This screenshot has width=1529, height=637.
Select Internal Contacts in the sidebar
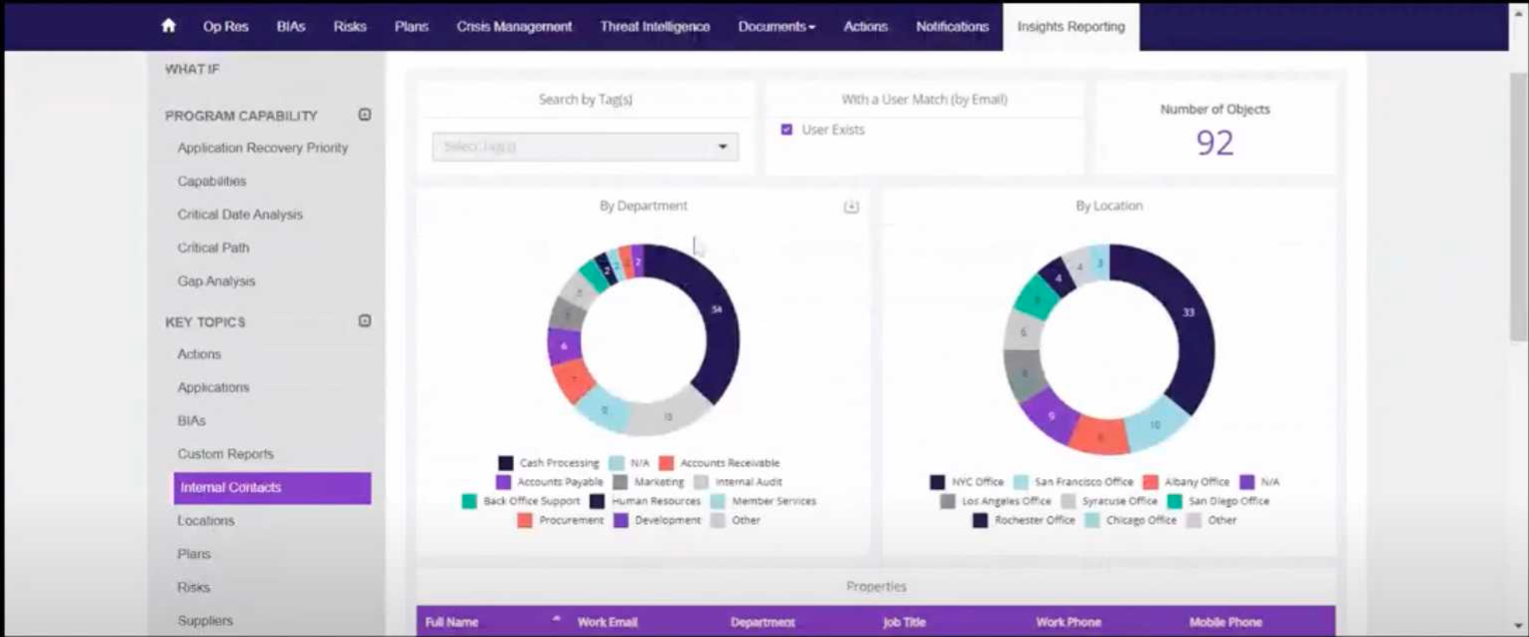[272, 488]
